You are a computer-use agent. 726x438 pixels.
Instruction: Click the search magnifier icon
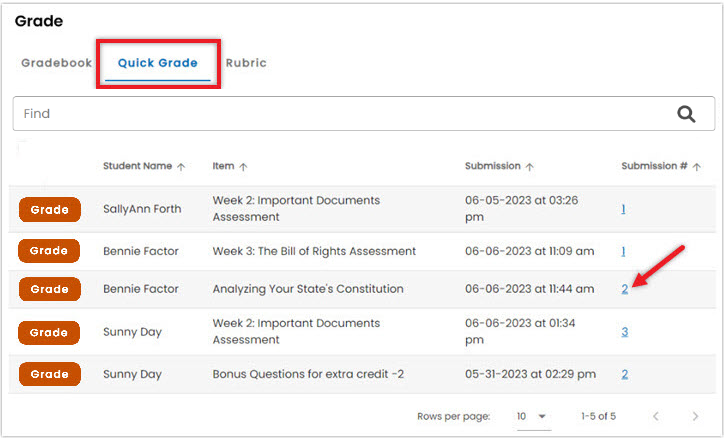point(686,114)
